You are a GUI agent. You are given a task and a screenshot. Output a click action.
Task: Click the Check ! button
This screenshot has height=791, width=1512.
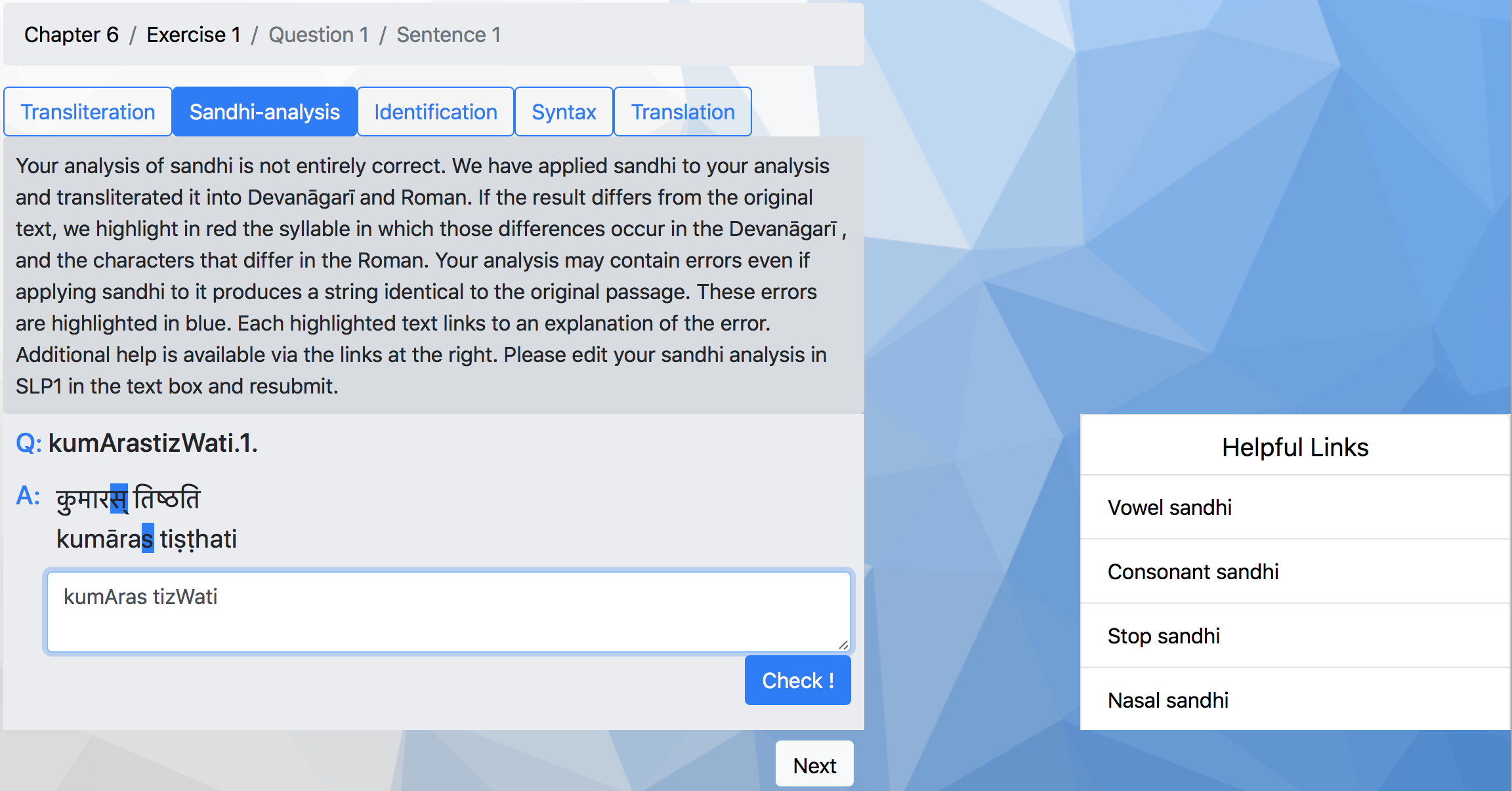[x=797, y=680]
